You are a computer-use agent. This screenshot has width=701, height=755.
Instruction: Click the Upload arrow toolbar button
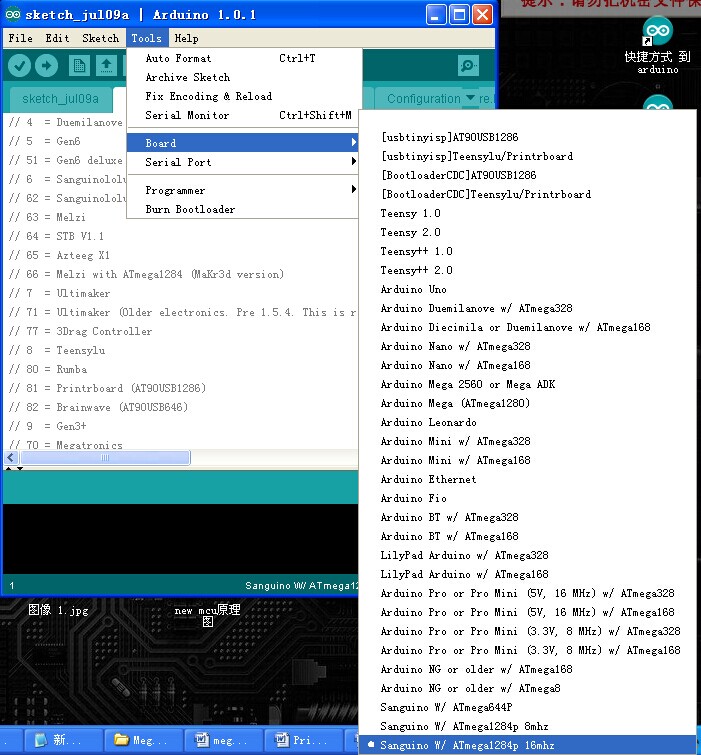pos(47,66)
